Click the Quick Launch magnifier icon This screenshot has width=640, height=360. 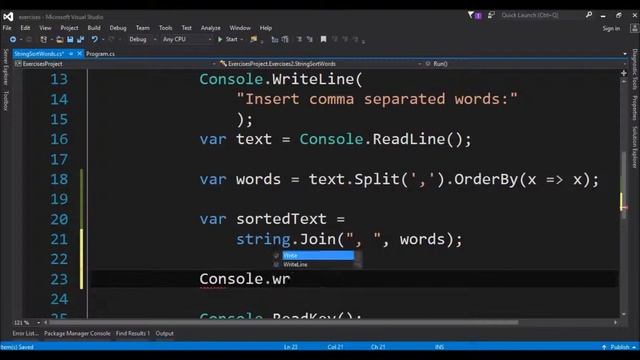pyautogui.click(x=589, y=15)
